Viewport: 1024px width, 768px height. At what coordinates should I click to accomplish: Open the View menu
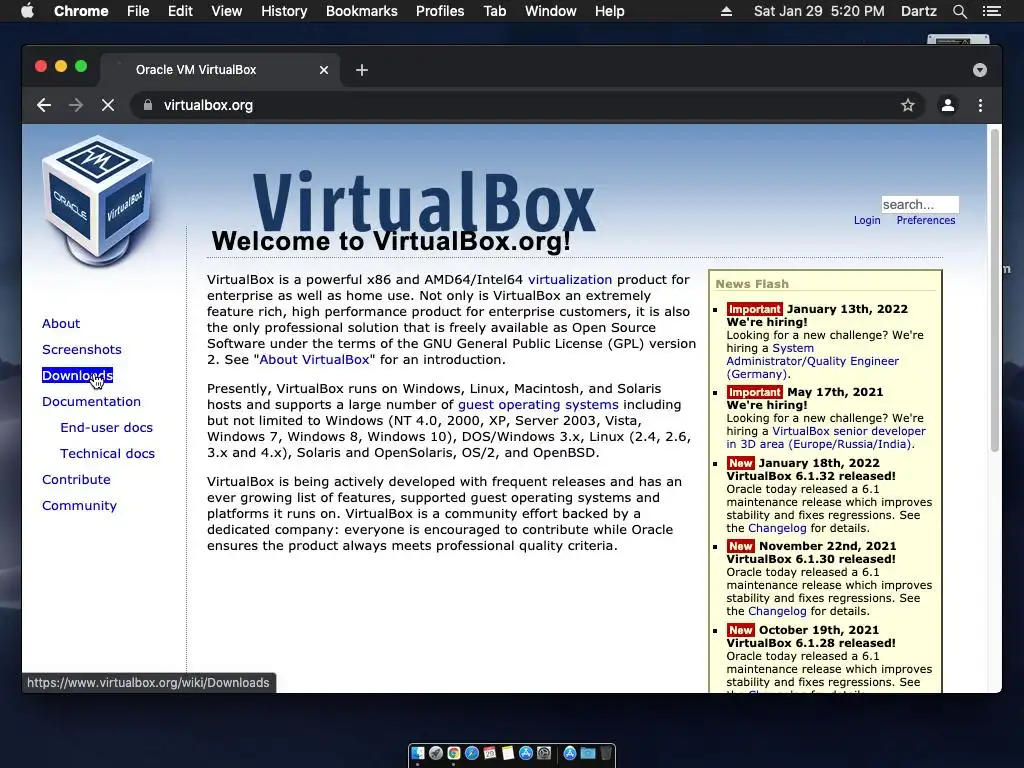(x=227, y=11)
